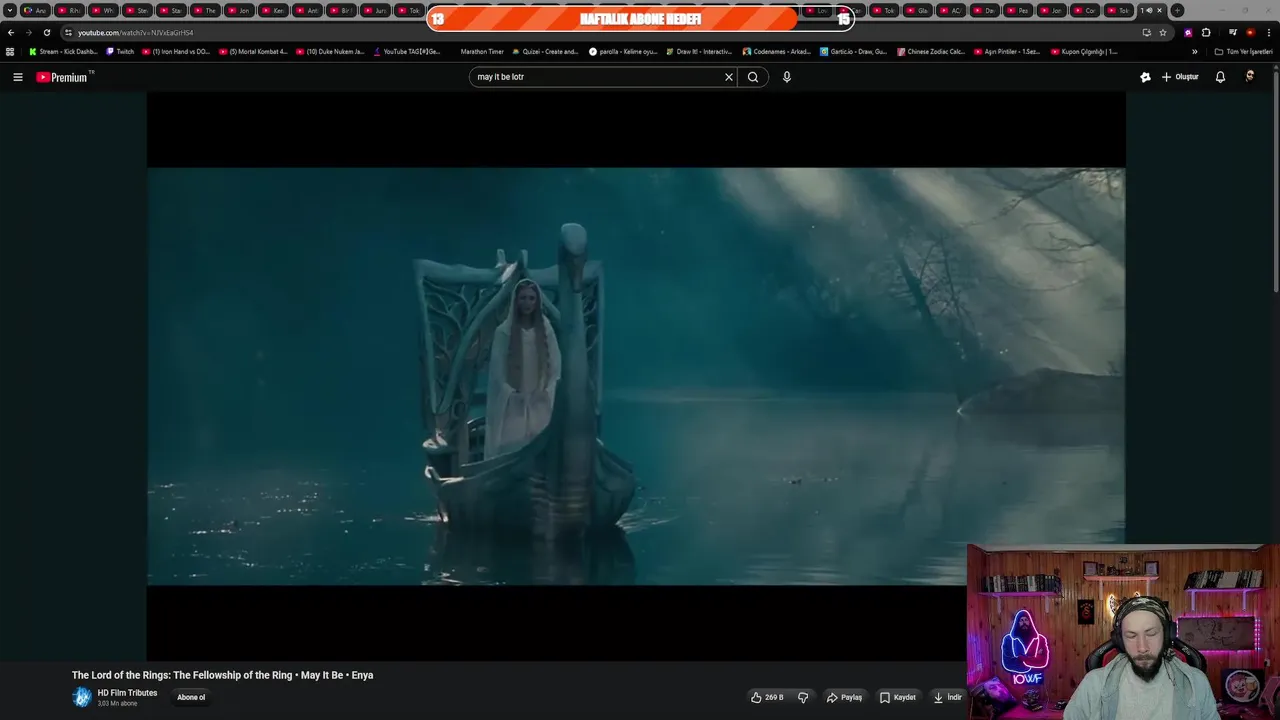
Task: Click the install/cast icon in address bar
Action: (1146, 32)
